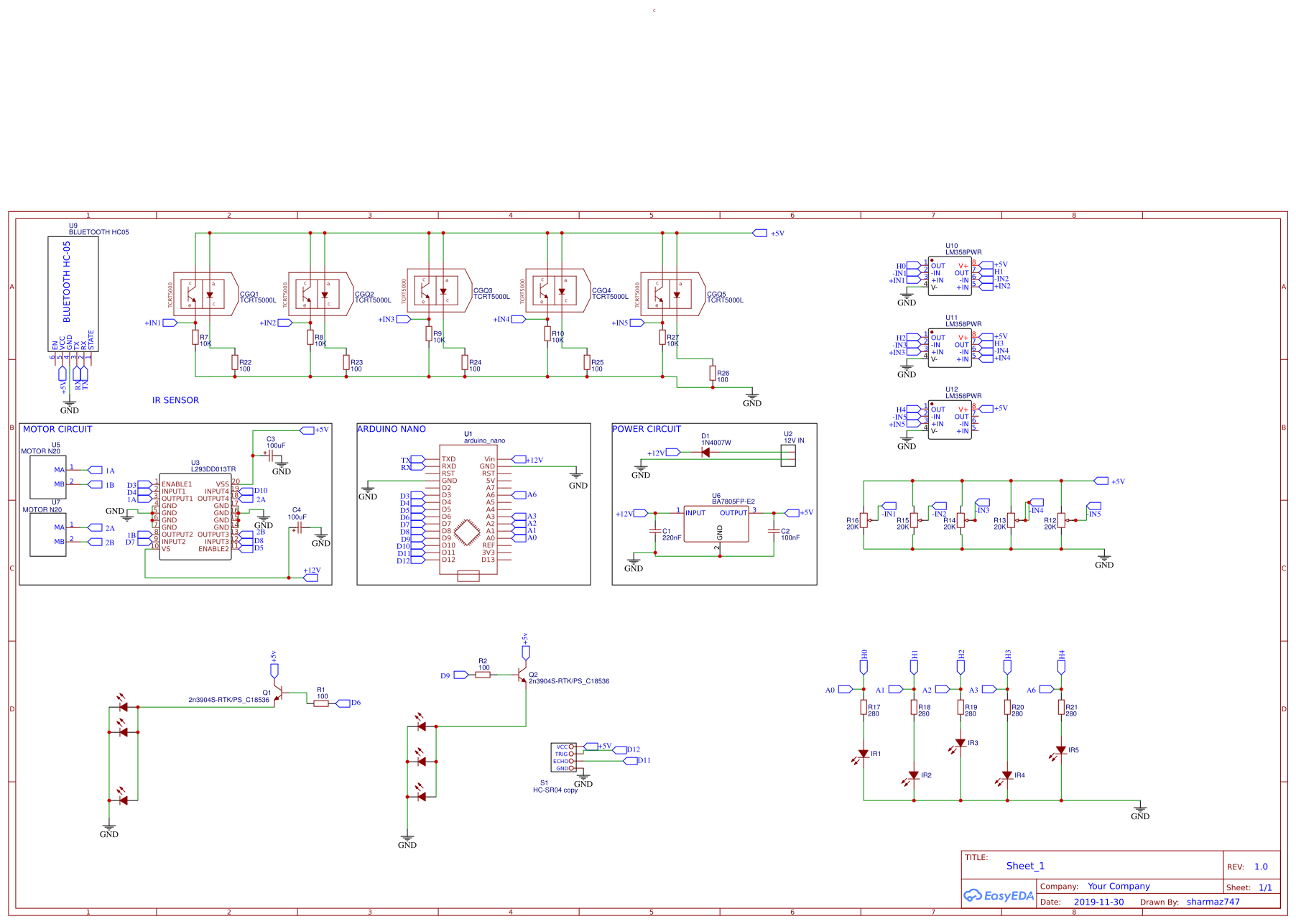This screenshot has width=1296, height=924.
Task: Click the H0 net port above R17
Action: tap(864, 667)
